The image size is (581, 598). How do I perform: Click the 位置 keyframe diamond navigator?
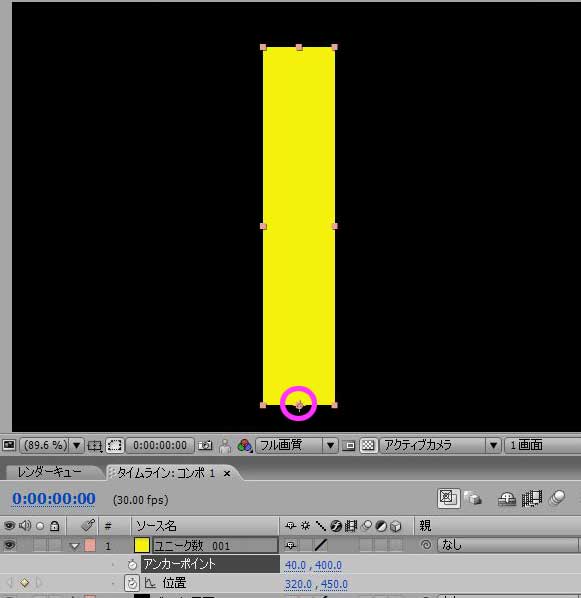[x=25, y=583]
